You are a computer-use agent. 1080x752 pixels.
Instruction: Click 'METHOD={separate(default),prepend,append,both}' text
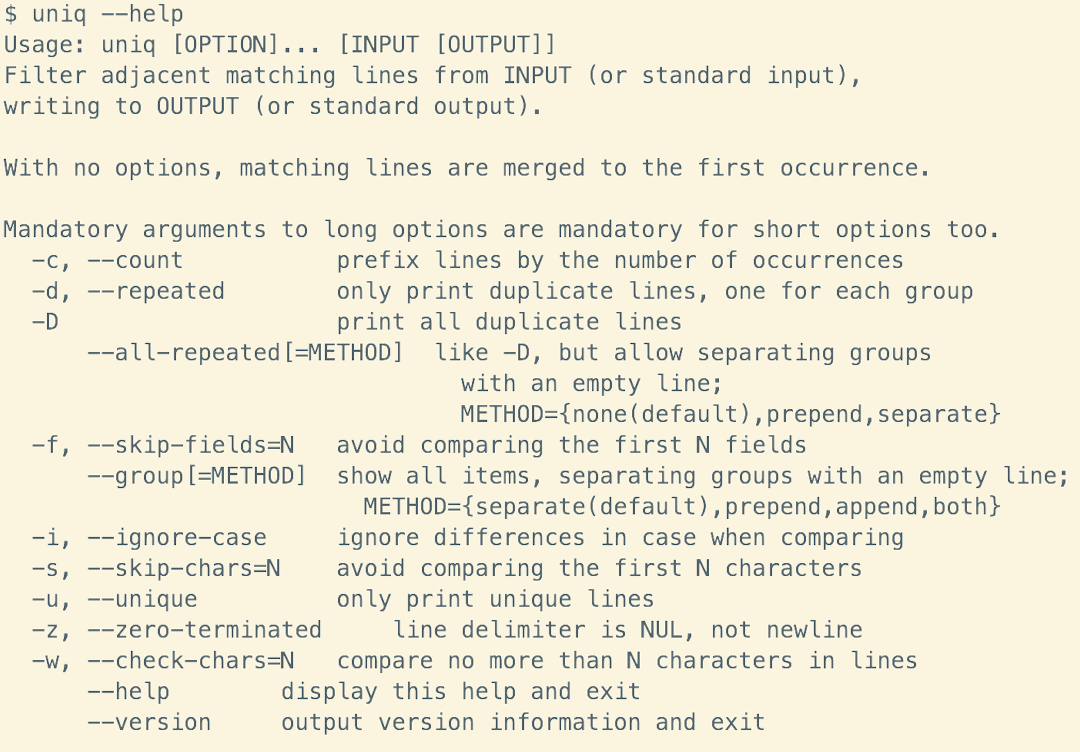(x=682, y=506)
